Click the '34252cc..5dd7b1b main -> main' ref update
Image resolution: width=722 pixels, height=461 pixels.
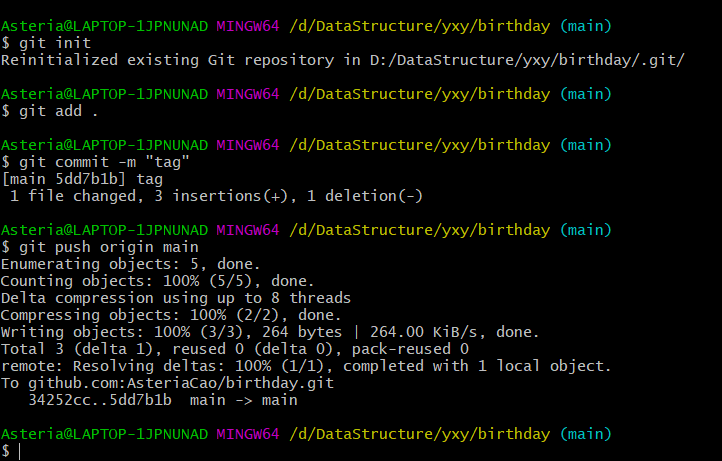[165, 400]
